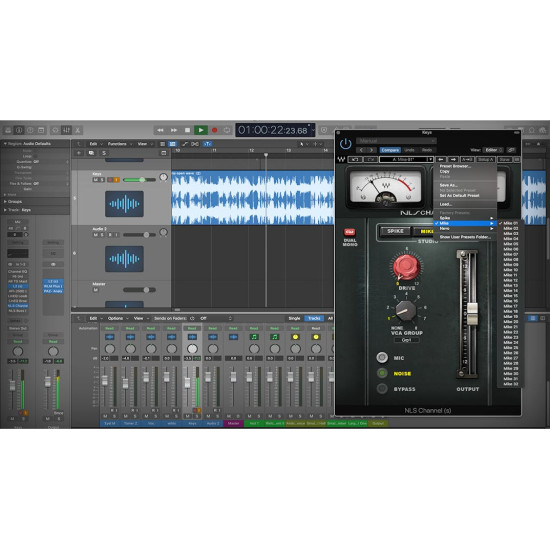Click the SPIKE console button in the plugin
Viewport: 550px width, 550px height.
tap(395, 231)
